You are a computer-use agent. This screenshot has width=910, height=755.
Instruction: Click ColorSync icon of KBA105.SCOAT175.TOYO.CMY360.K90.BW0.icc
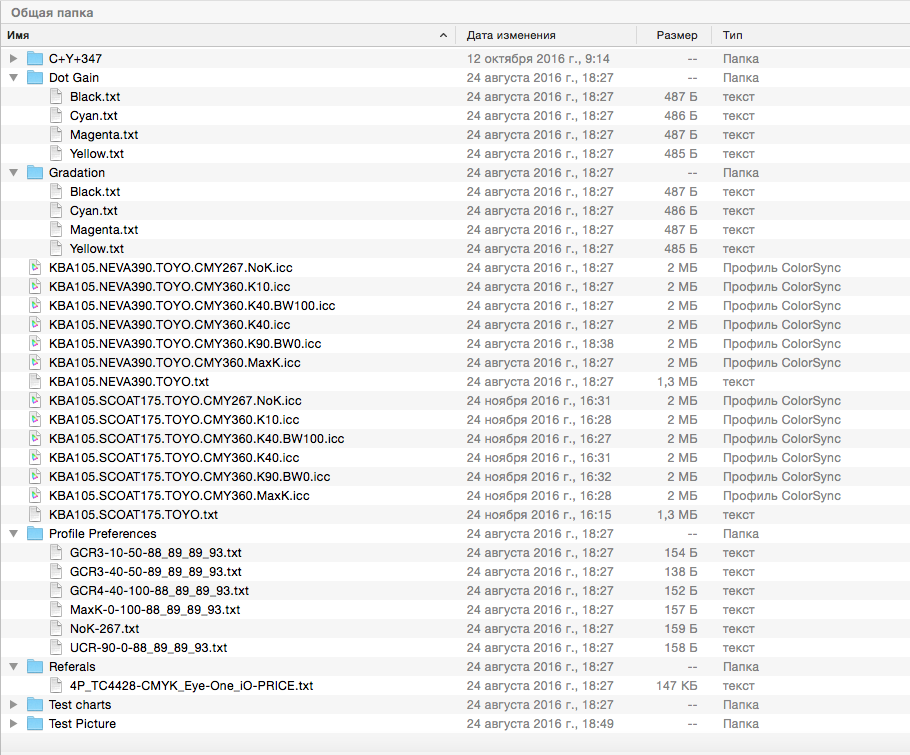(x=35, y=477)
